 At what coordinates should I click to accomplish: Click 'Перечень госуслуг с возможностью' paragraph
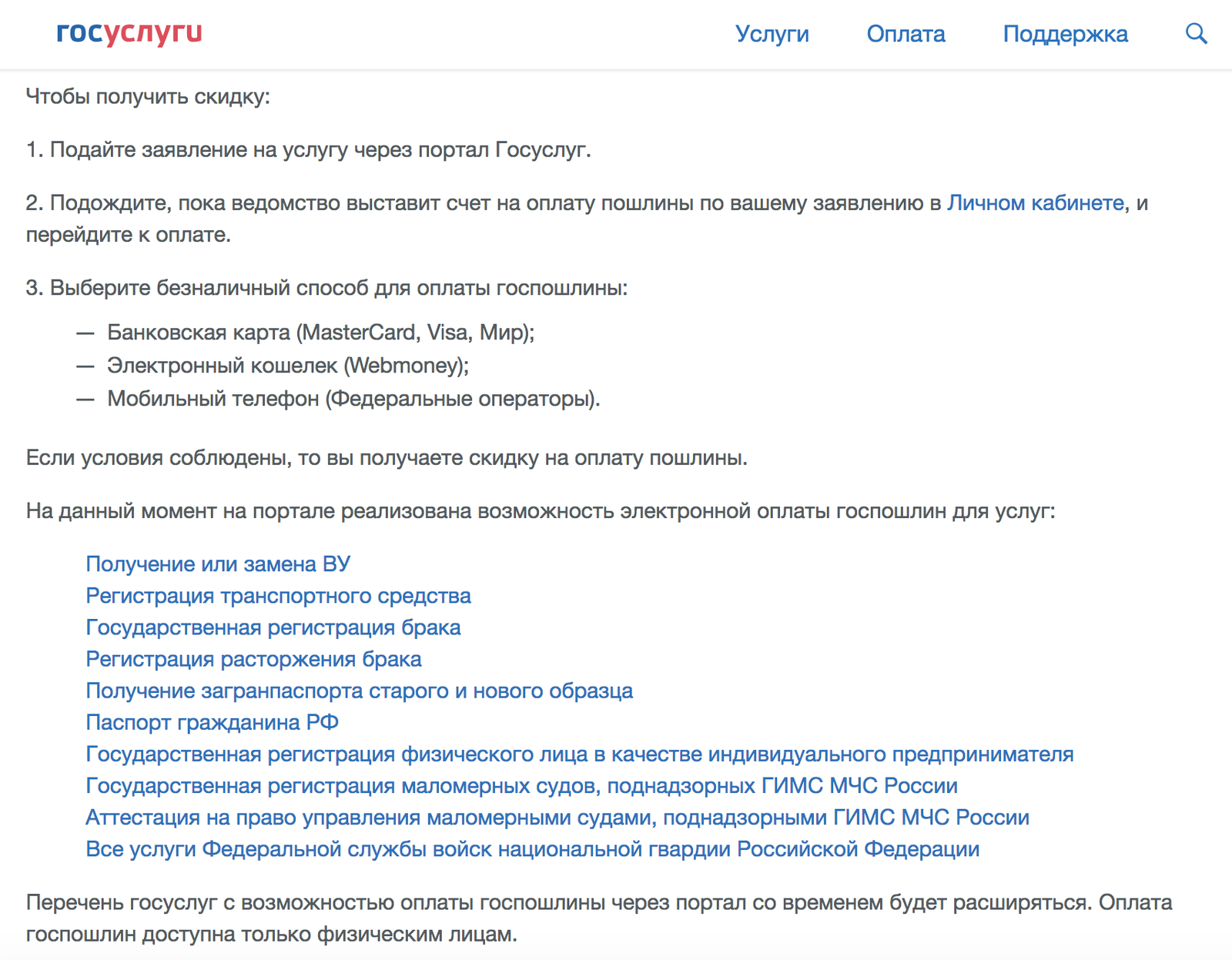point(599,918)
